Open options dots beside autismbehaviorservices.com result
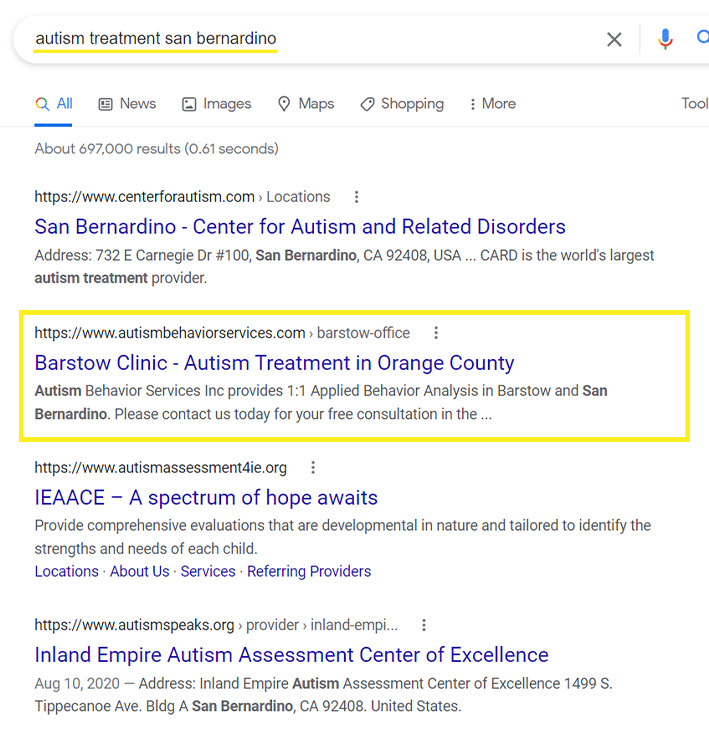The height and width of the screenshot is (749, 709). 436,333
